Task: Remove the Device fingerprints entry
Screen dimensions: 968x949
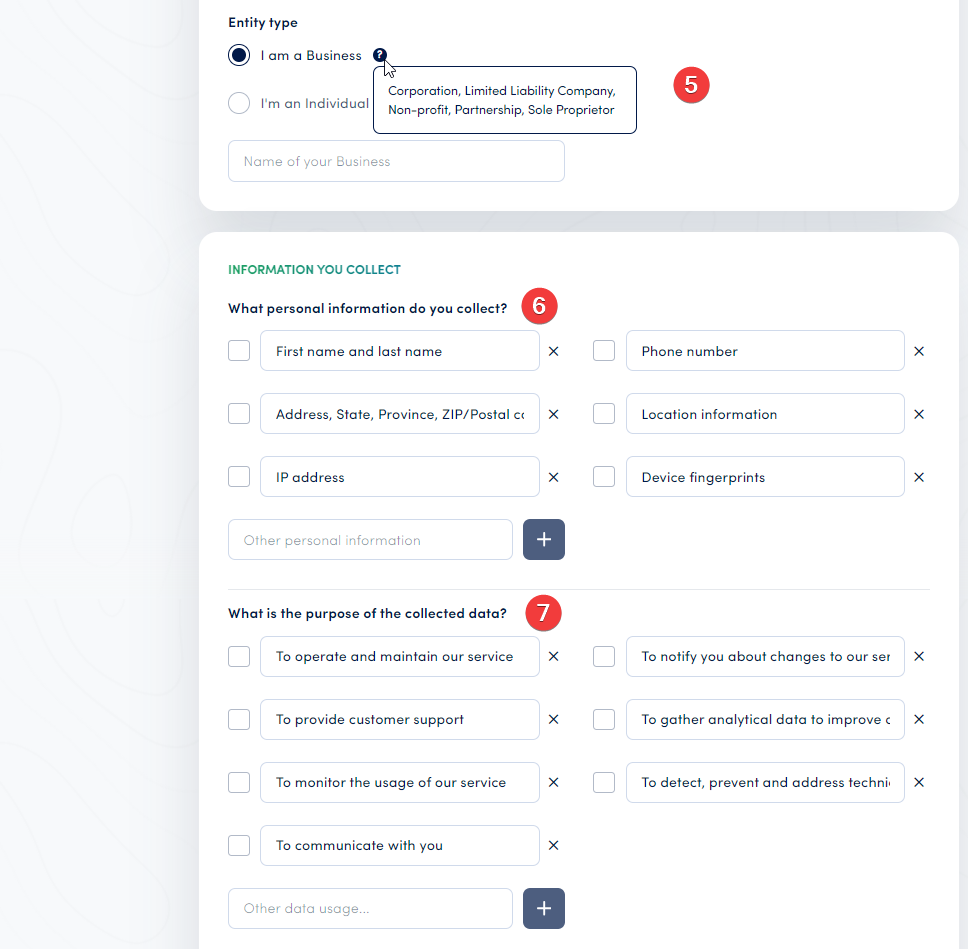Action: point(918,477)
